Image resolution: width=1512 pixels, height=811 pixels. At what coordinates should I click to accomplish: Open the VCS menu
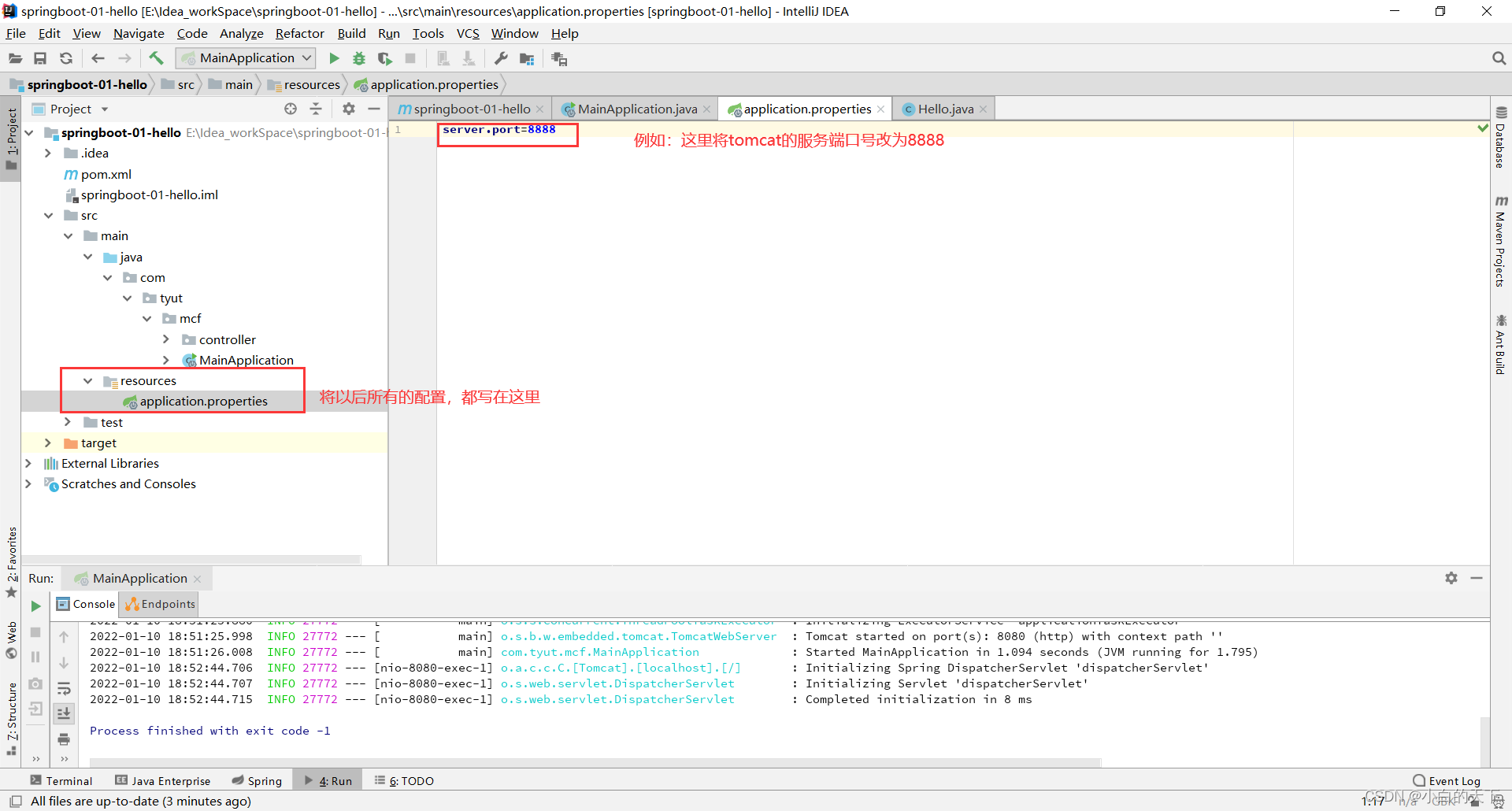click(468, 33)
